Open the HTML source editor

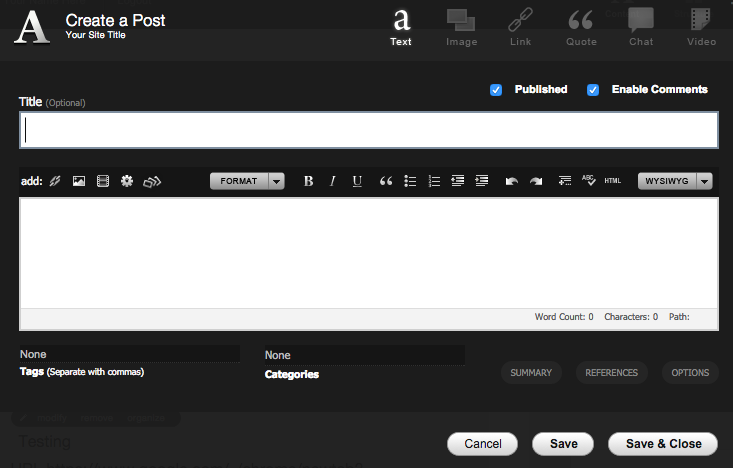613,181
